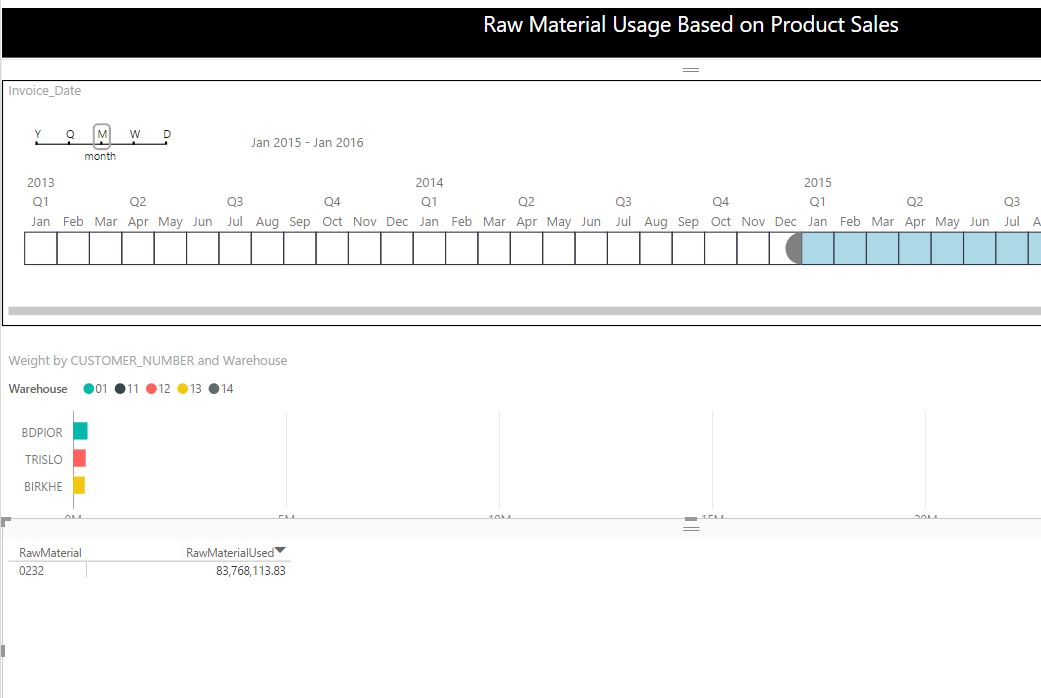
Task: Click the 2013 year label on the timeline
Action: tap(40, 183)
